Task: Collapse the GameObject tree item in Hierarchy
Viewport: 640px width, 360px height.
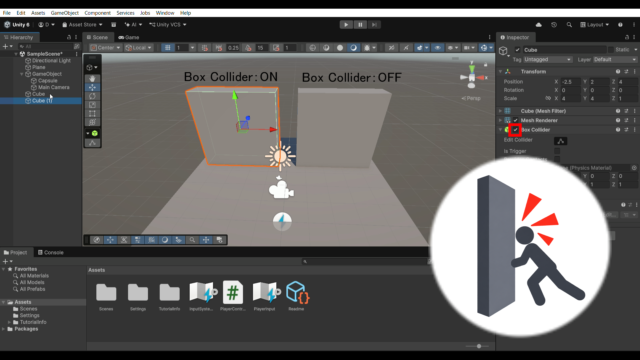Action: pyautogui.click(x=22, y=74)
